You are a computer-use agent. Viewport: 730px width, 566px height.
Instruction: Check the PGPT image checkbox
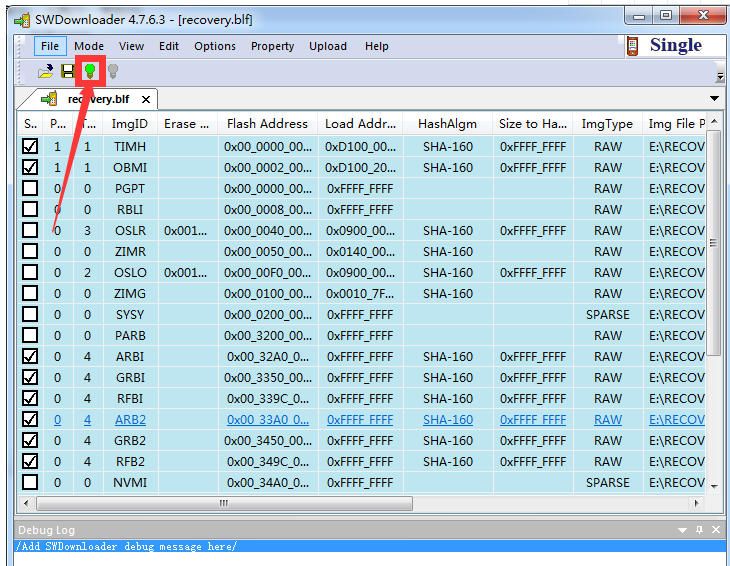30,189
